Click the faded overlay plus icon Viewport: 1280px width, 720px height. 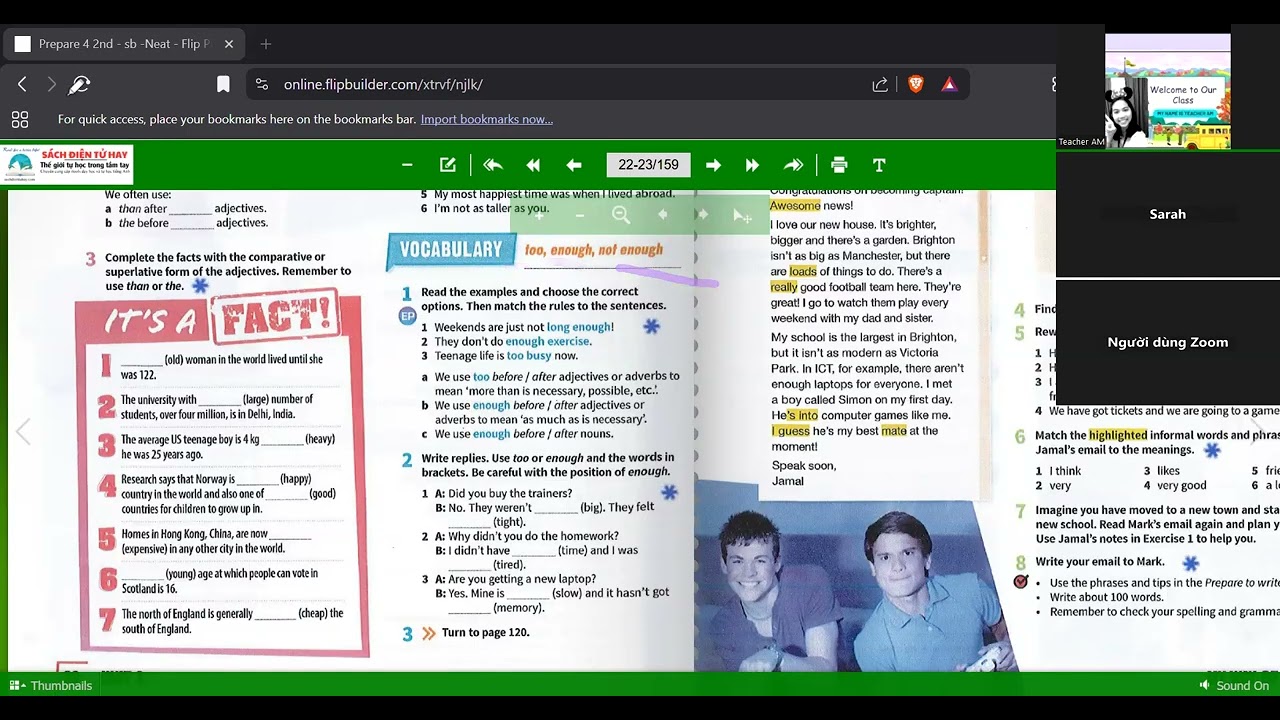[539, 215]
